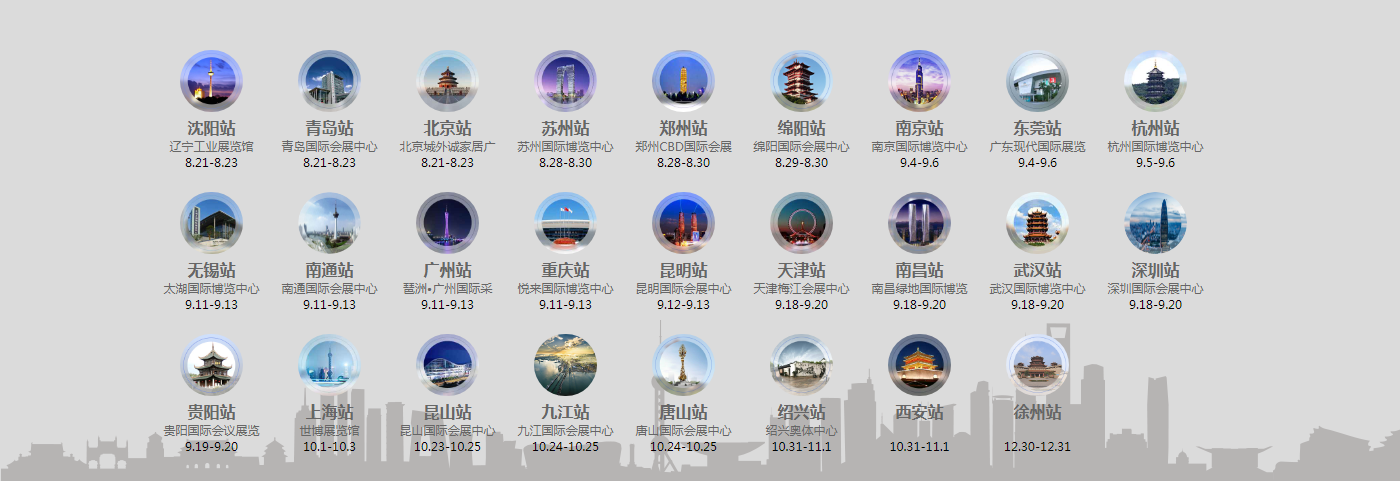Open the 深圳站 station title
Screen dimensions: 1400x481
[1155, 271]
